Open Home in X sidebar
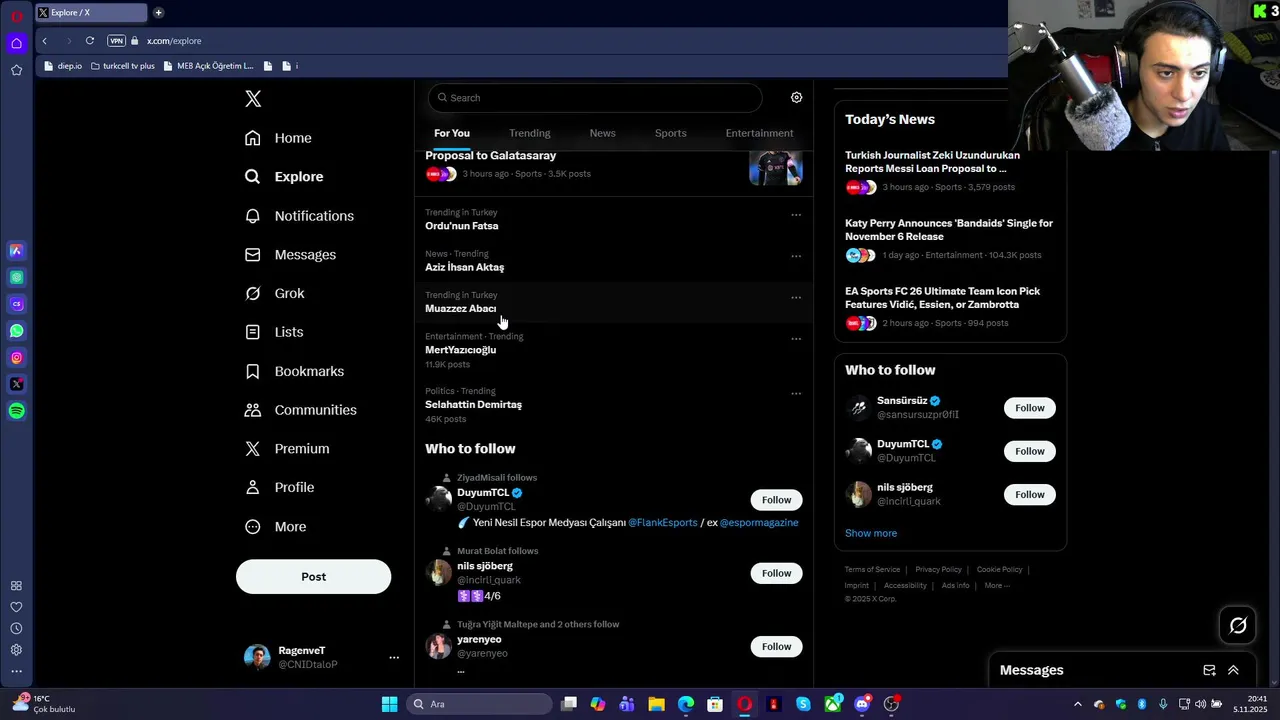The image size is (1280, 720). pyautogui.click(x=278, y=138)
